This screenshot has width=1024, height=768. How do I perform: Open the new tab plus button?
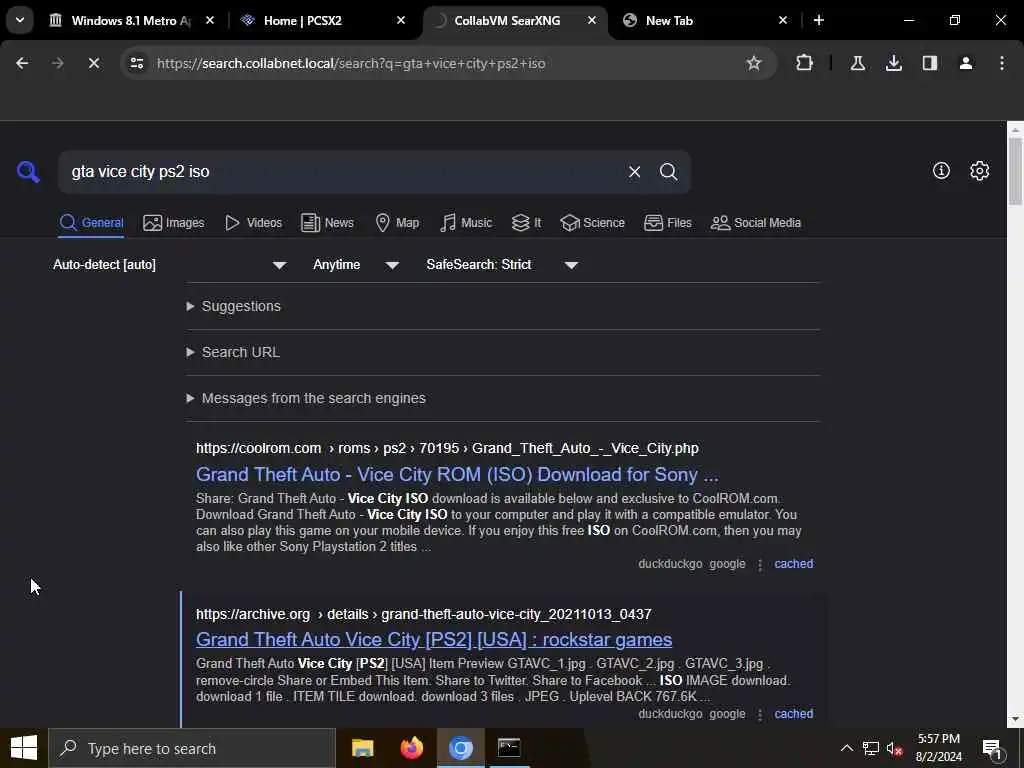818,20
